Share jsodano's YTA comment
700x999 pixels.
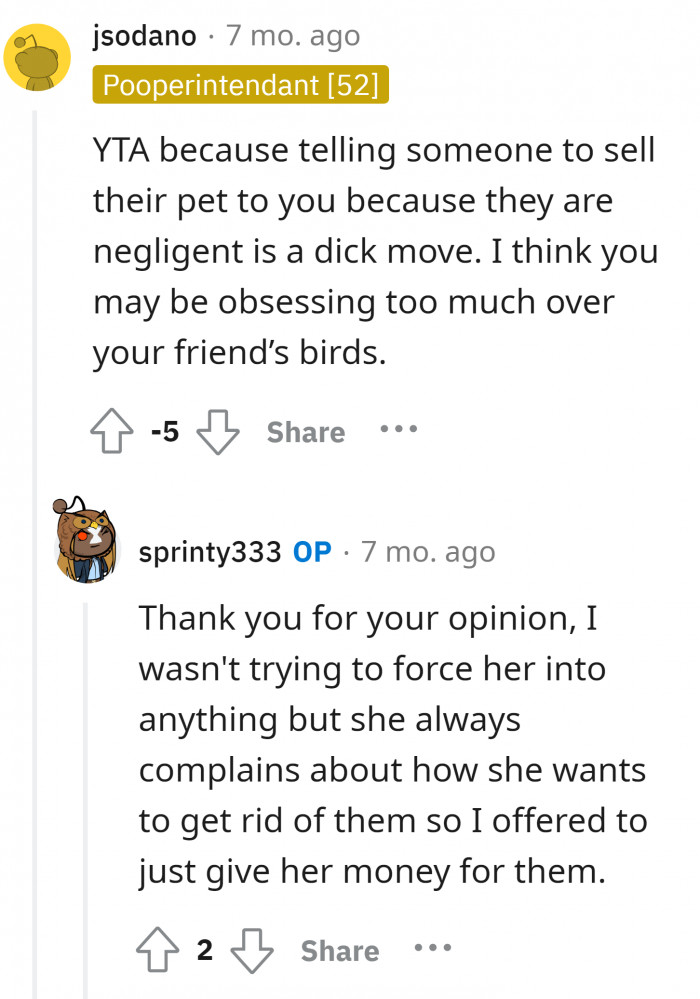304,432
